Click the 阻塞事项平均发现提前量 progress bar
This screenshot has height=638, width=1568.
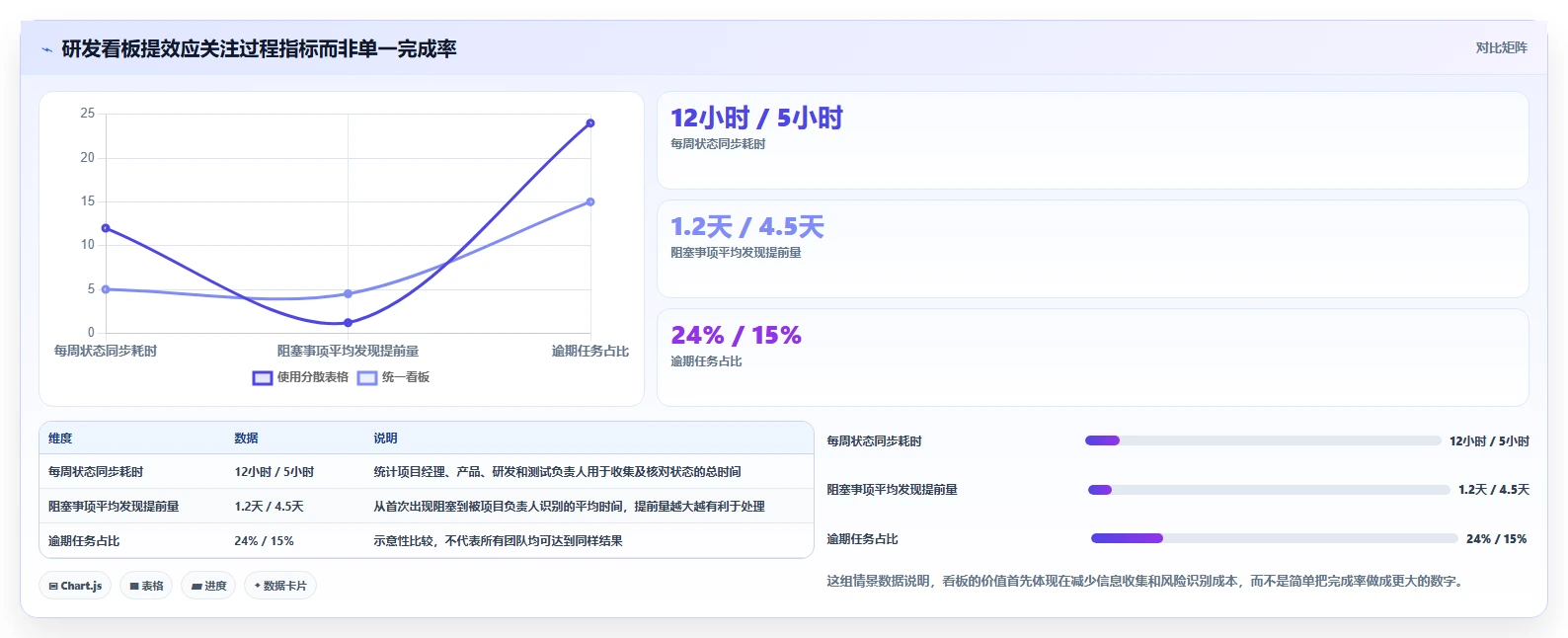click(x=1269, y=490)
